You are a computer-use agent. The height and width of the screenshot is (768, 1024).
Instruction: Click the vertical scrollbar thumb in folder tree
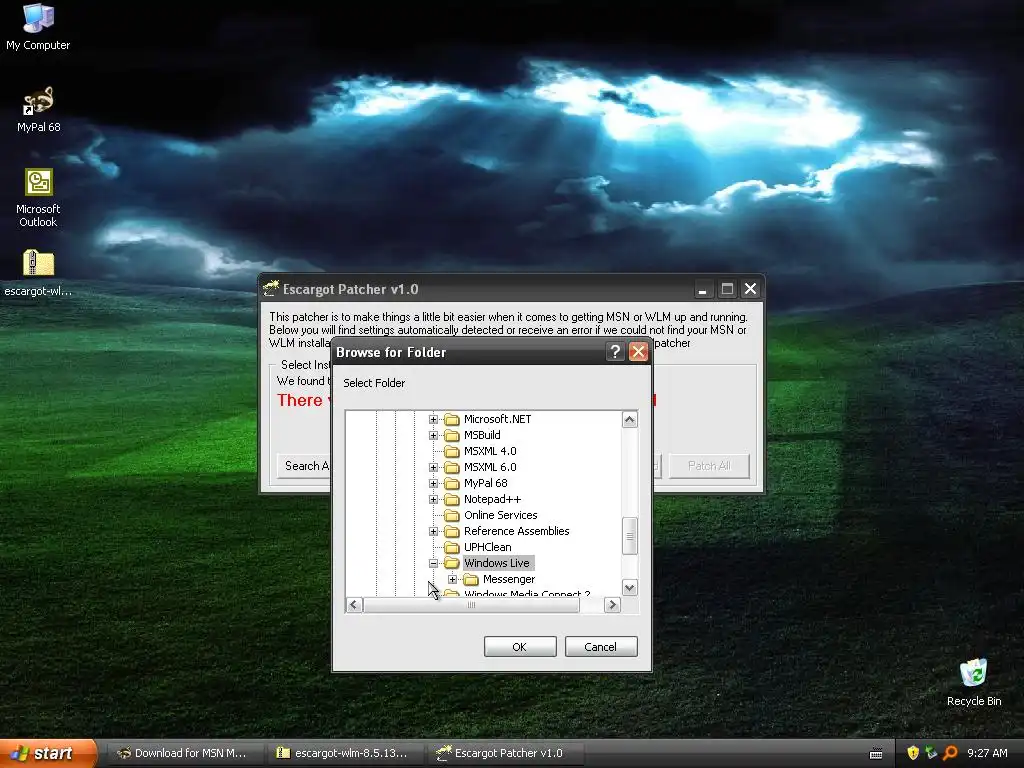tap(630, 536)
